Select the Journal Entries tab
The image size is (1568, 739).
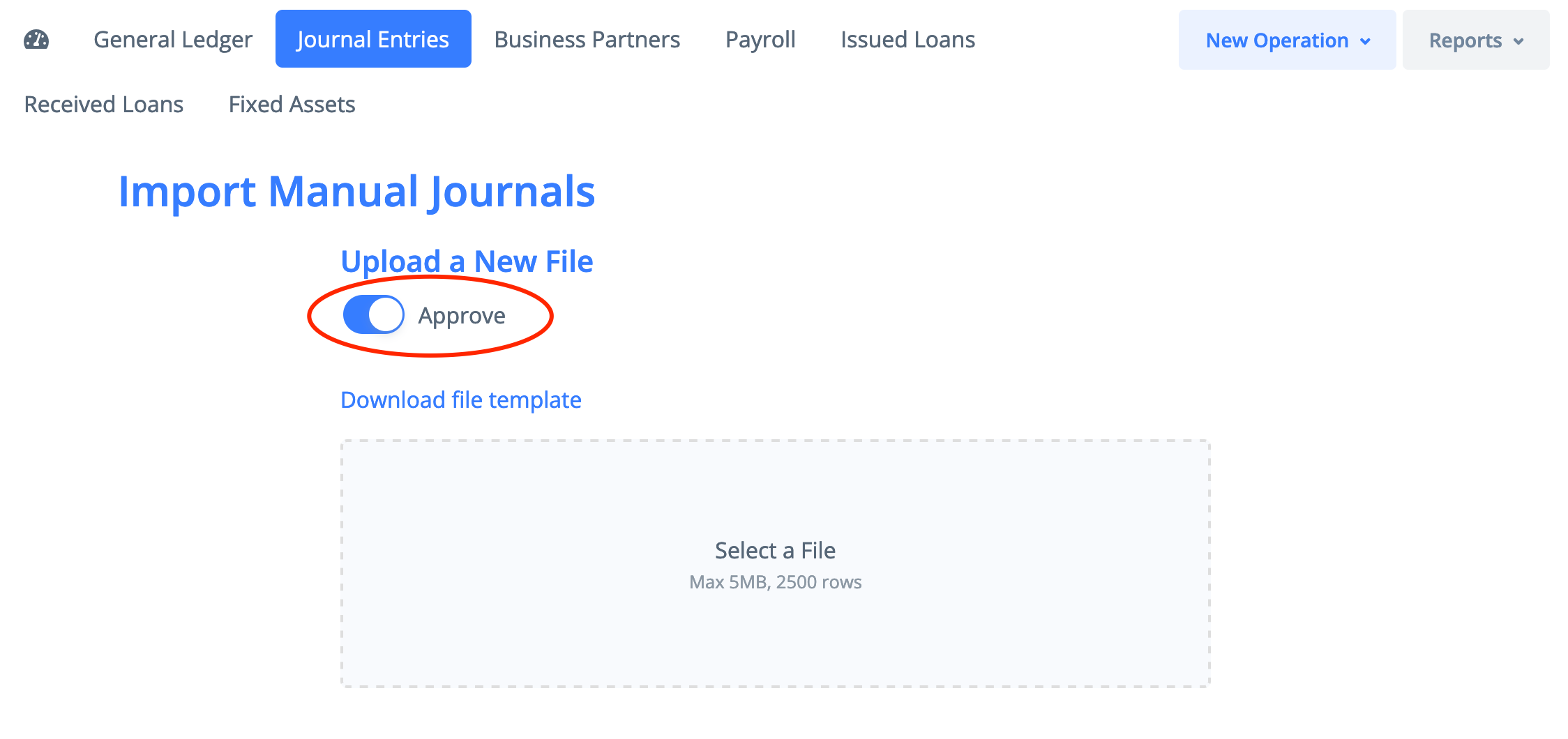point(373,39)
